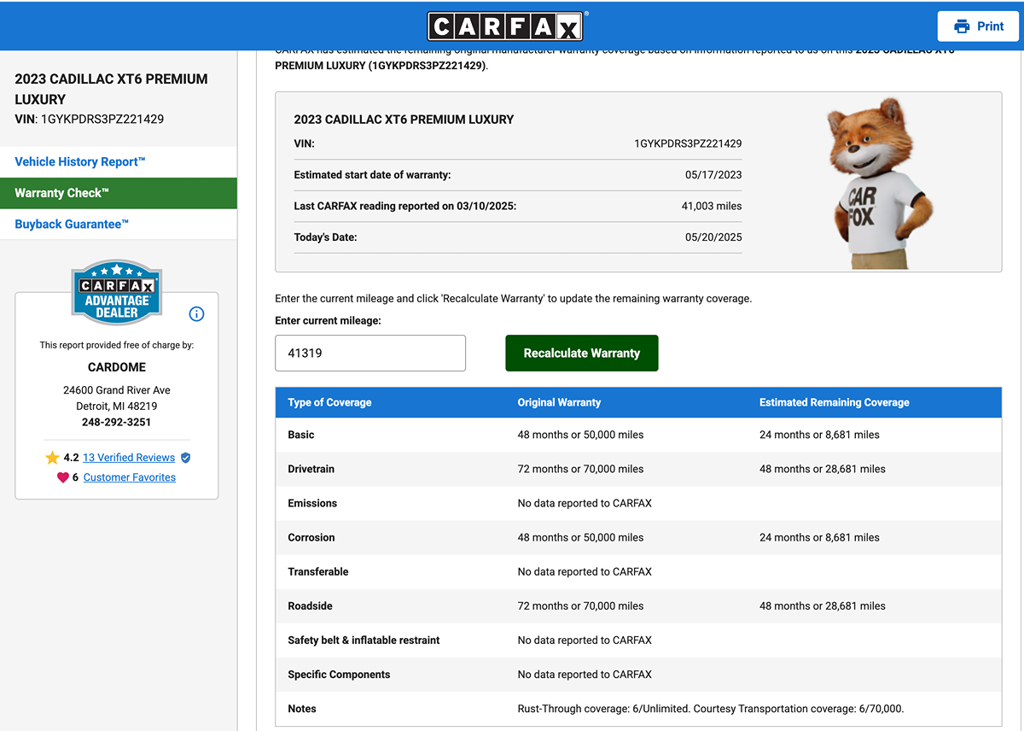Click the CARFAX logo in header

[x=507, y=26]
